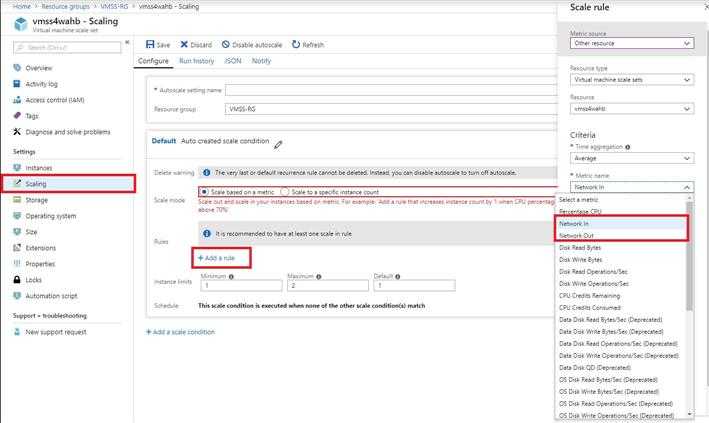Image resolution: width=709 pixels, height=423 pixels.
Task: Click Add a scale condition link
Action: tap(180, 332)
